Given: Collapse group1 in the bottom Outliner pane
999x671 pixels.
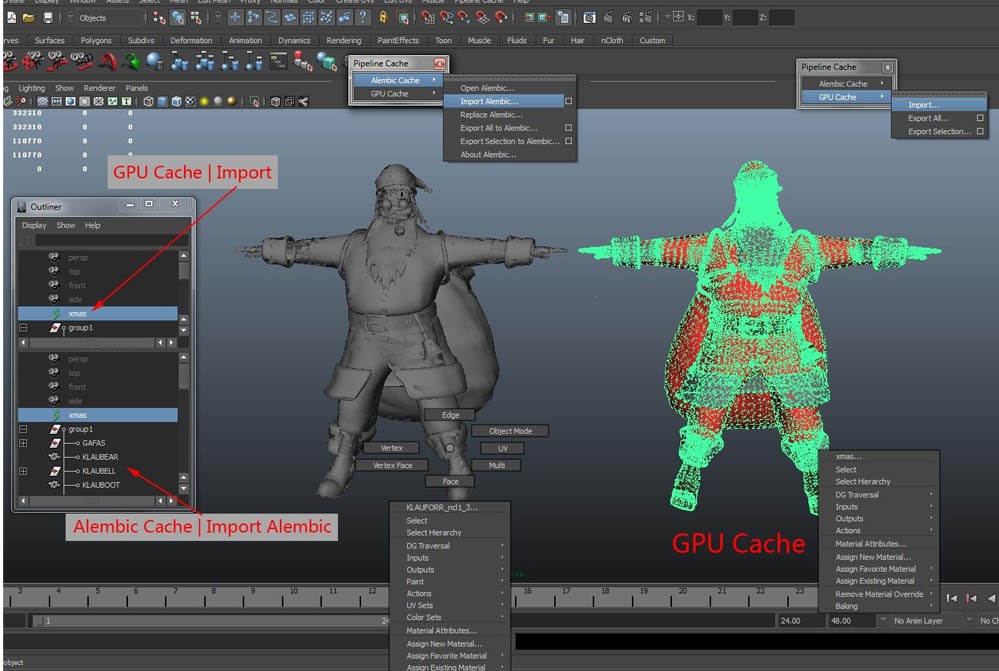Looking at the screenshot, I should (x=23, y=429).
